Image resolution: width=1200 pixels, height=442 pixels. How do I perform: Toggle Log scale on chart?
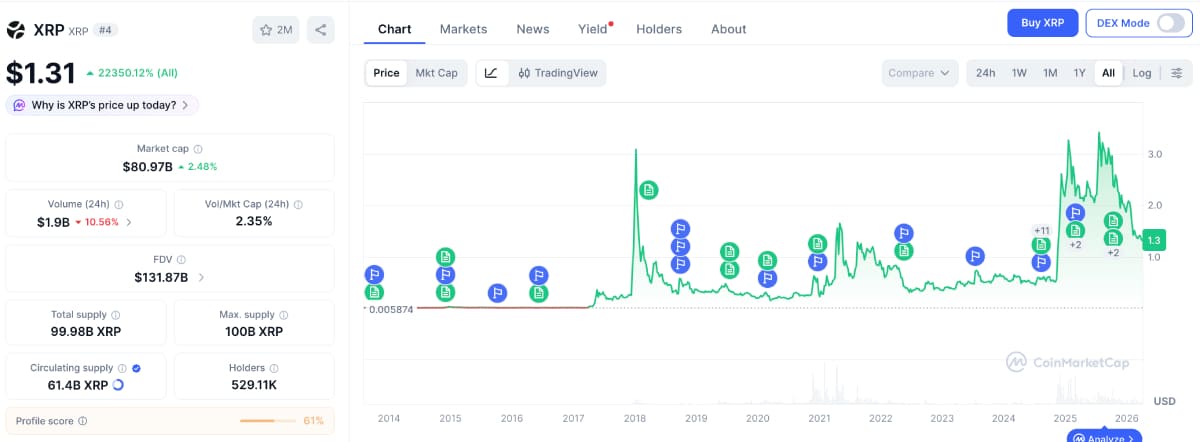(1141, 73)
